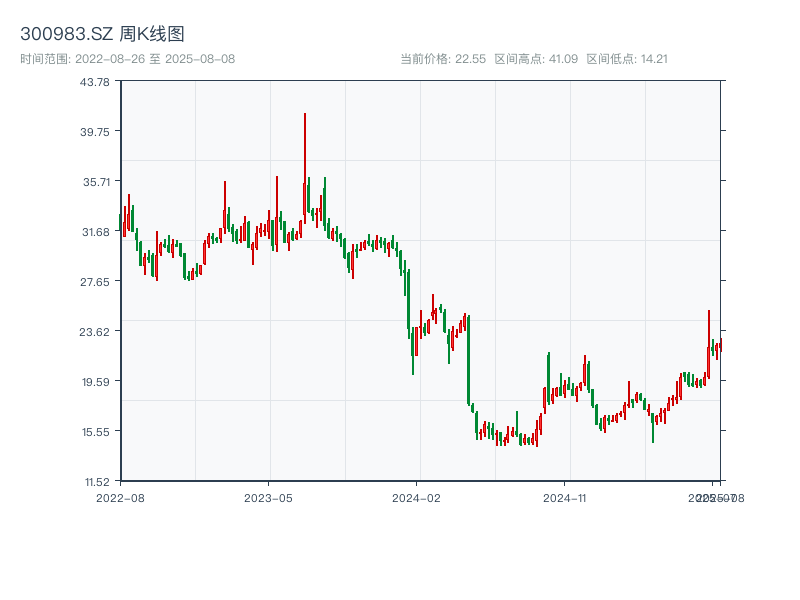Click the tallest red candle's peak wick
Viewport: 800px width, 600px height.
coord(305,116)
